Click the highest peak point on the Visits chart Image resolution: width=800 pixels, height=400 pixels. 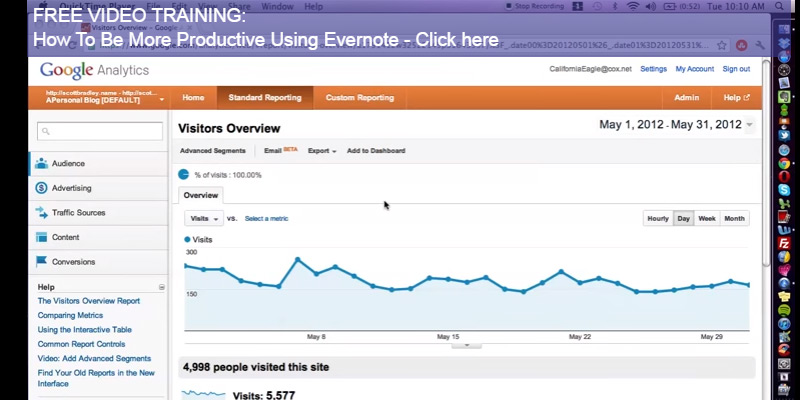pos(298,260)
